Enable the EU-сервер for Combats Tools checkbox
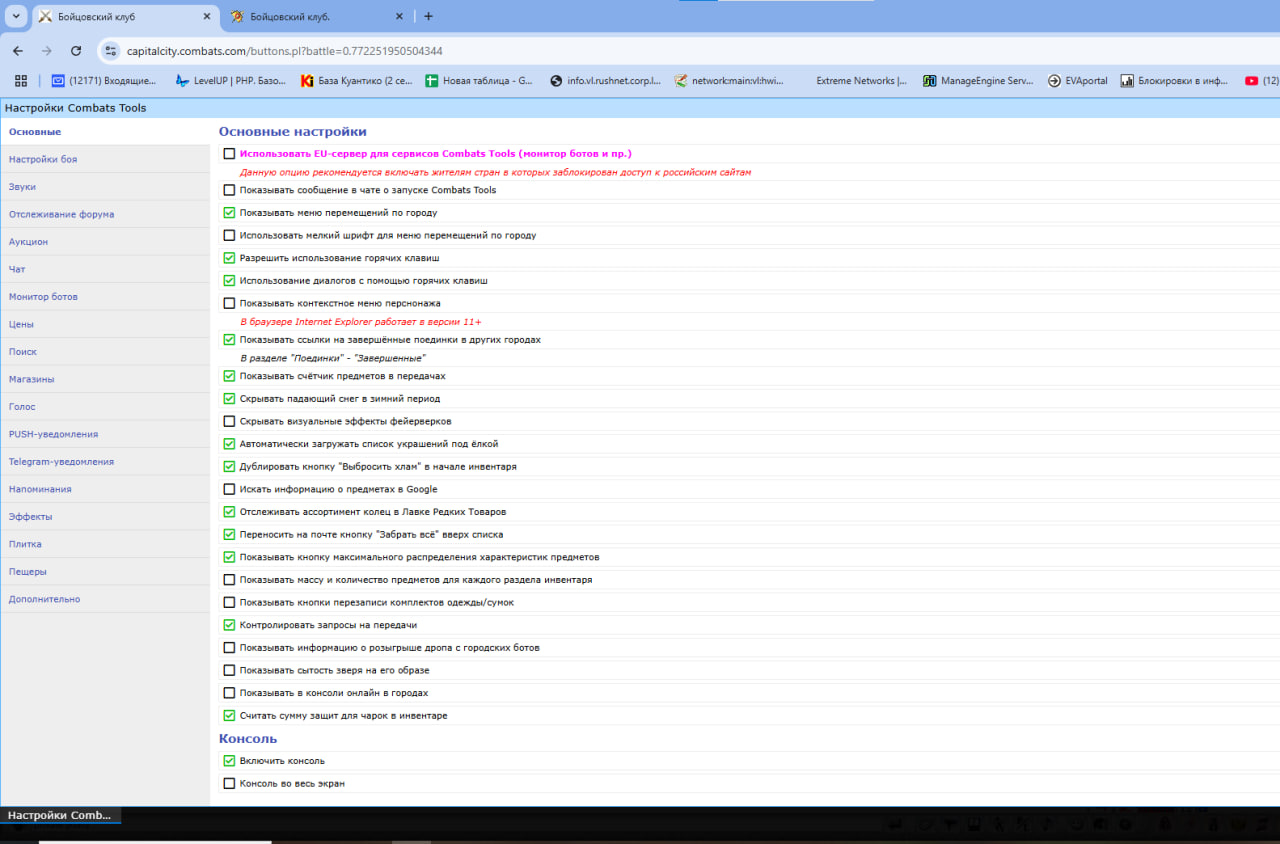 point(230,154)
